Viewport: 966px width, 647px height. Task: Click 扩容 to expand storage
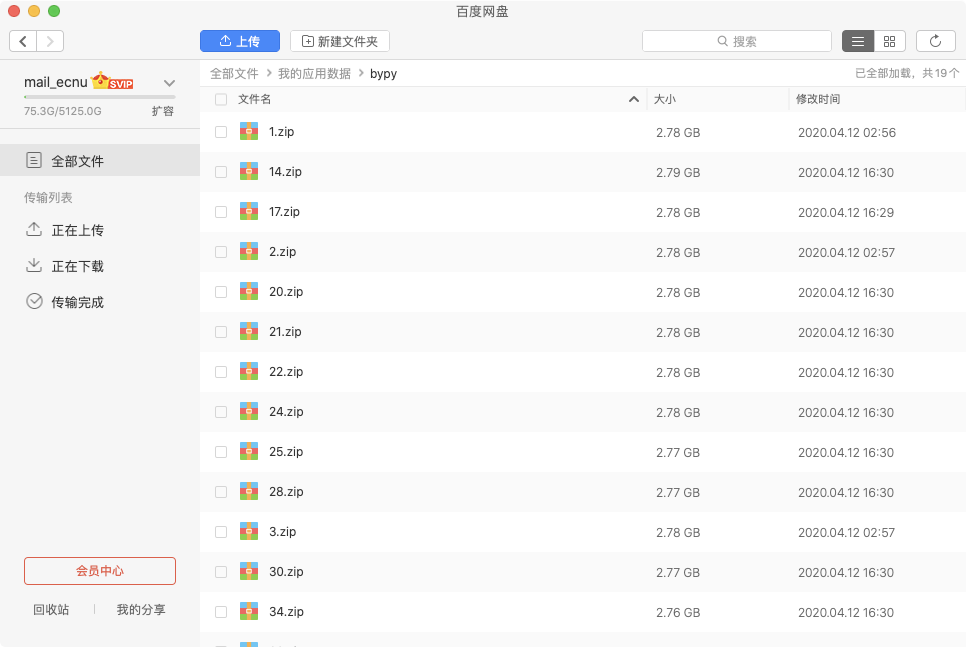tap(163, 111)
